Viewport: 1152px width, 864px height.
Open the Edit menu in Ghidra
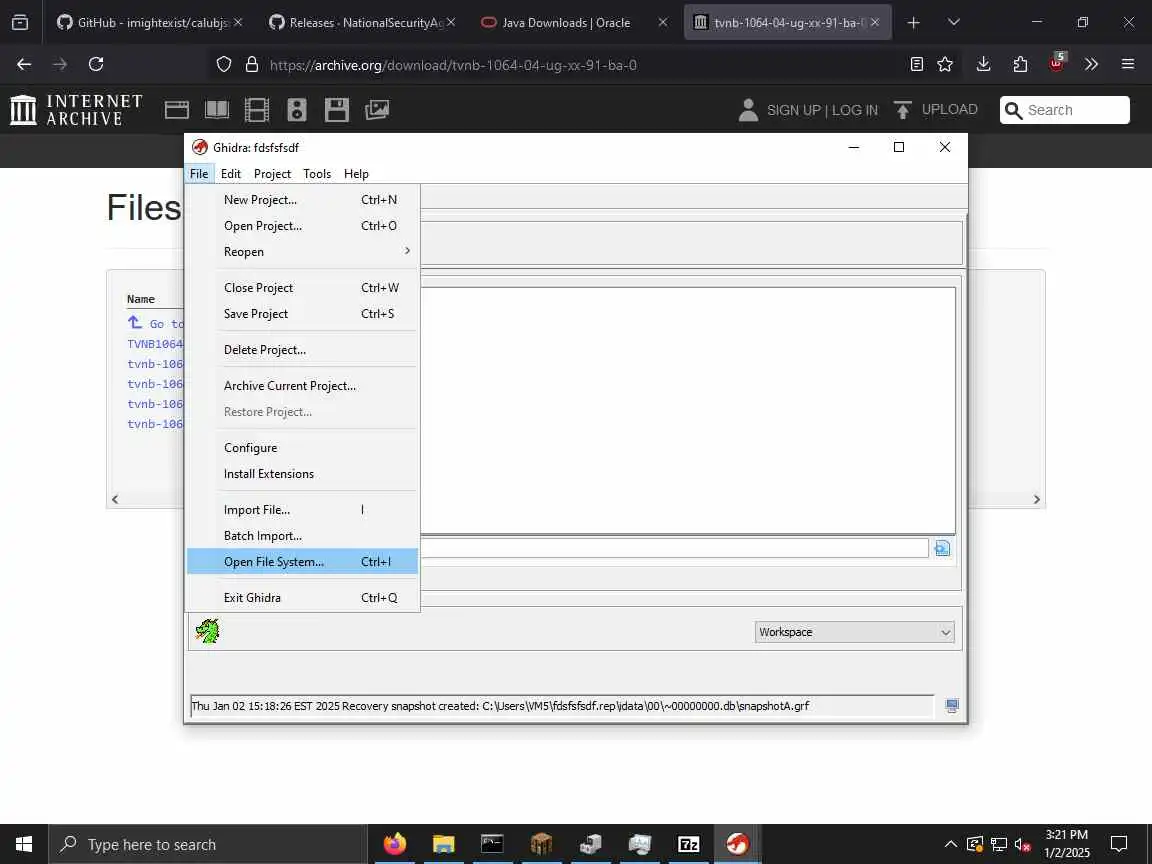coord(231,174)
